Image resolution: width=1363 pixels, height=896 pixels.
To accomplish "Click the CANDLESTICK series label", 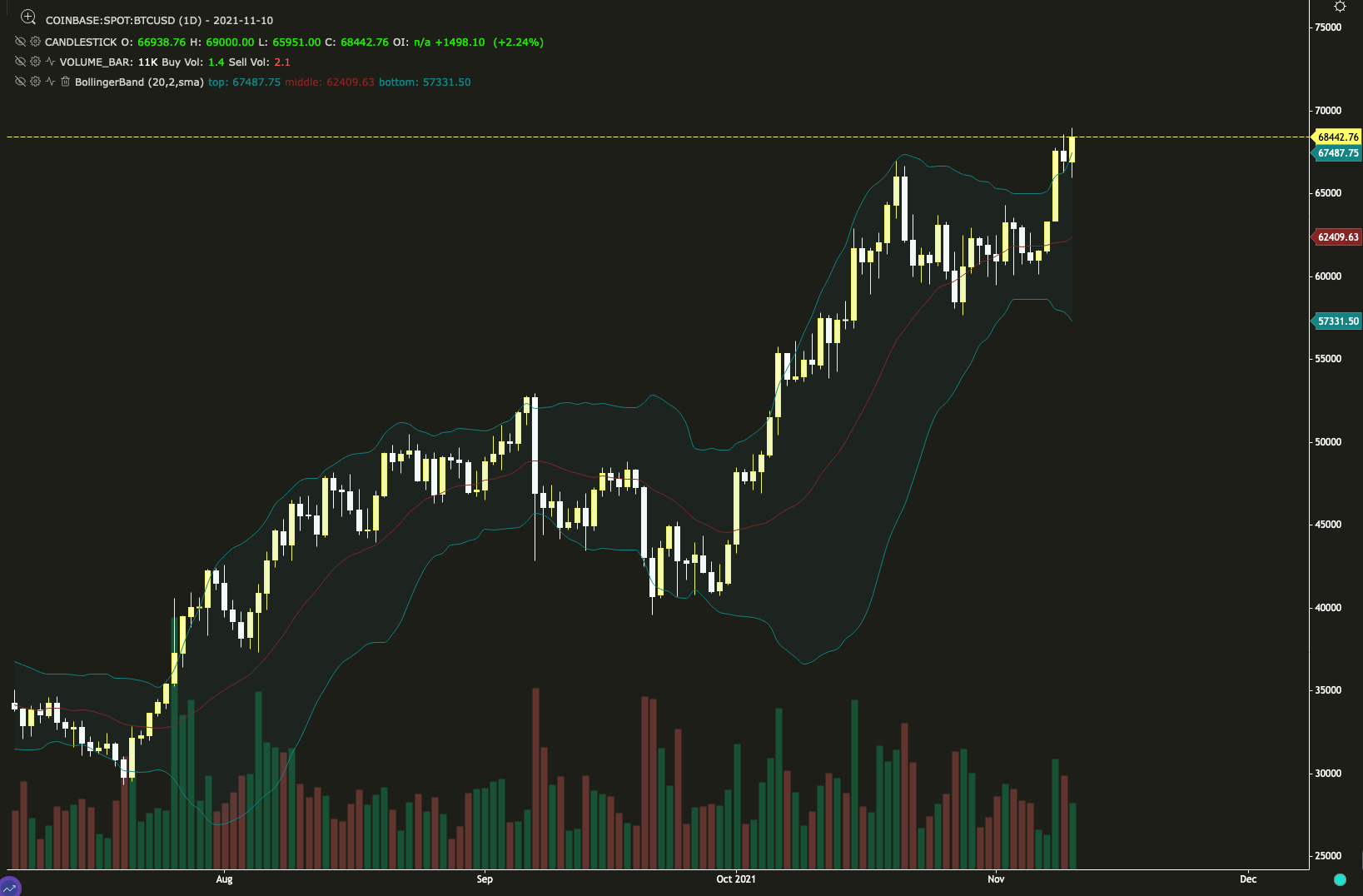I will point(81,42).
